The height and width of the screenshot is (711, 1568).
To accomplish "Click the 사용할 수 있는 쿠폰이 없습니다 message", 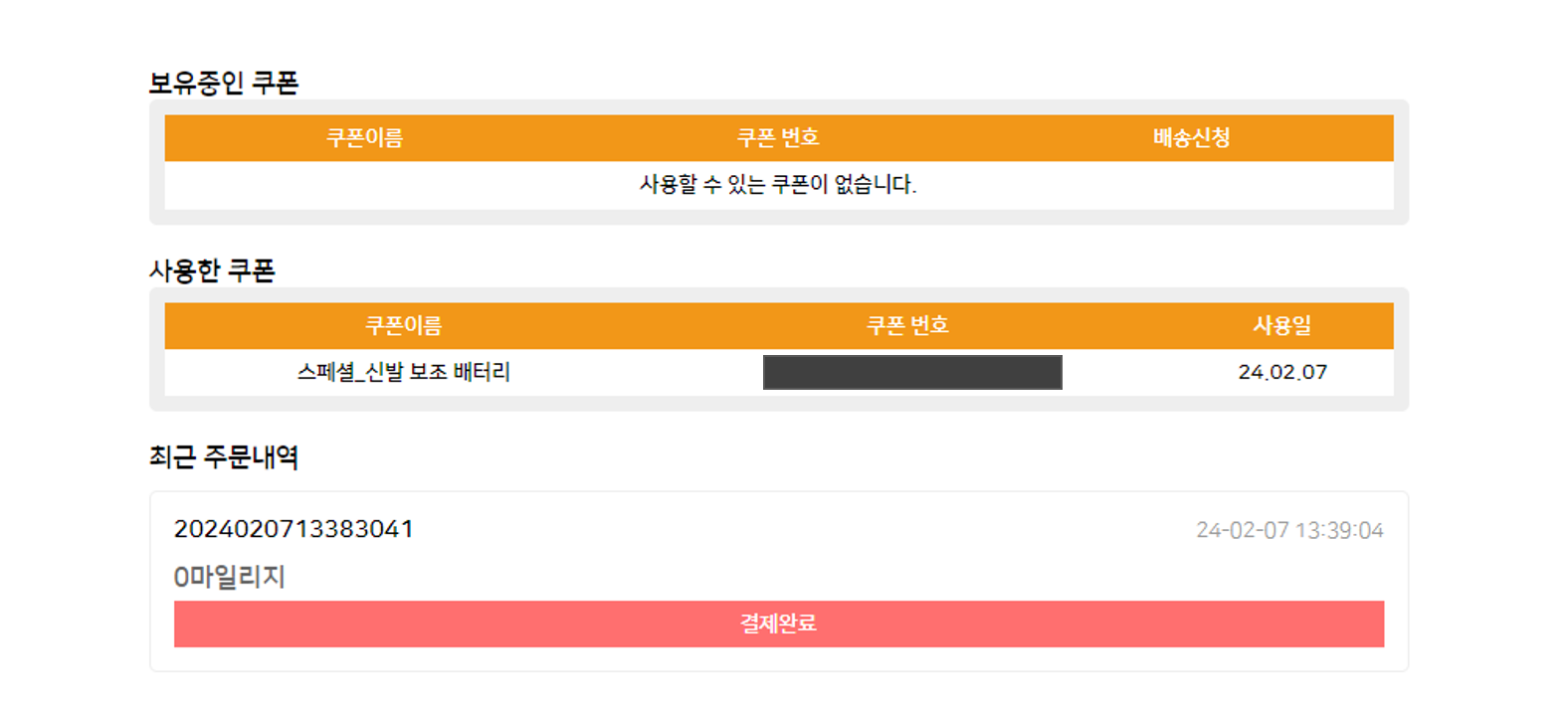I will click(x=777, y=185).
